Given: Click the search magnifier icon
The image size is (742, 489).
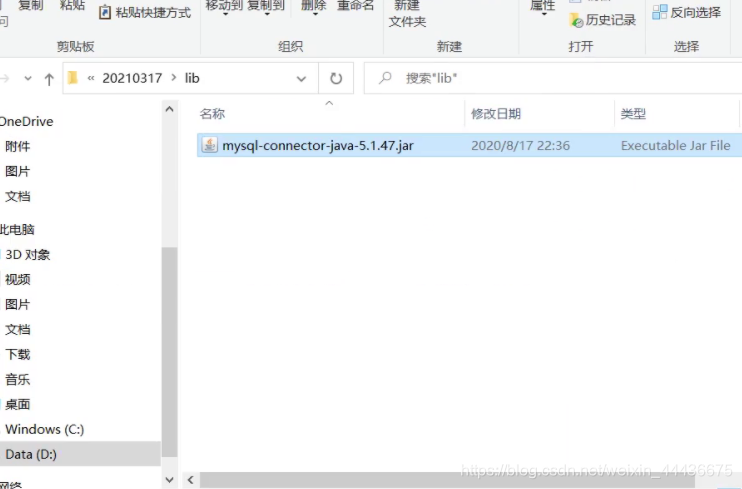Looking at the screenshot, I should point(385,77).
